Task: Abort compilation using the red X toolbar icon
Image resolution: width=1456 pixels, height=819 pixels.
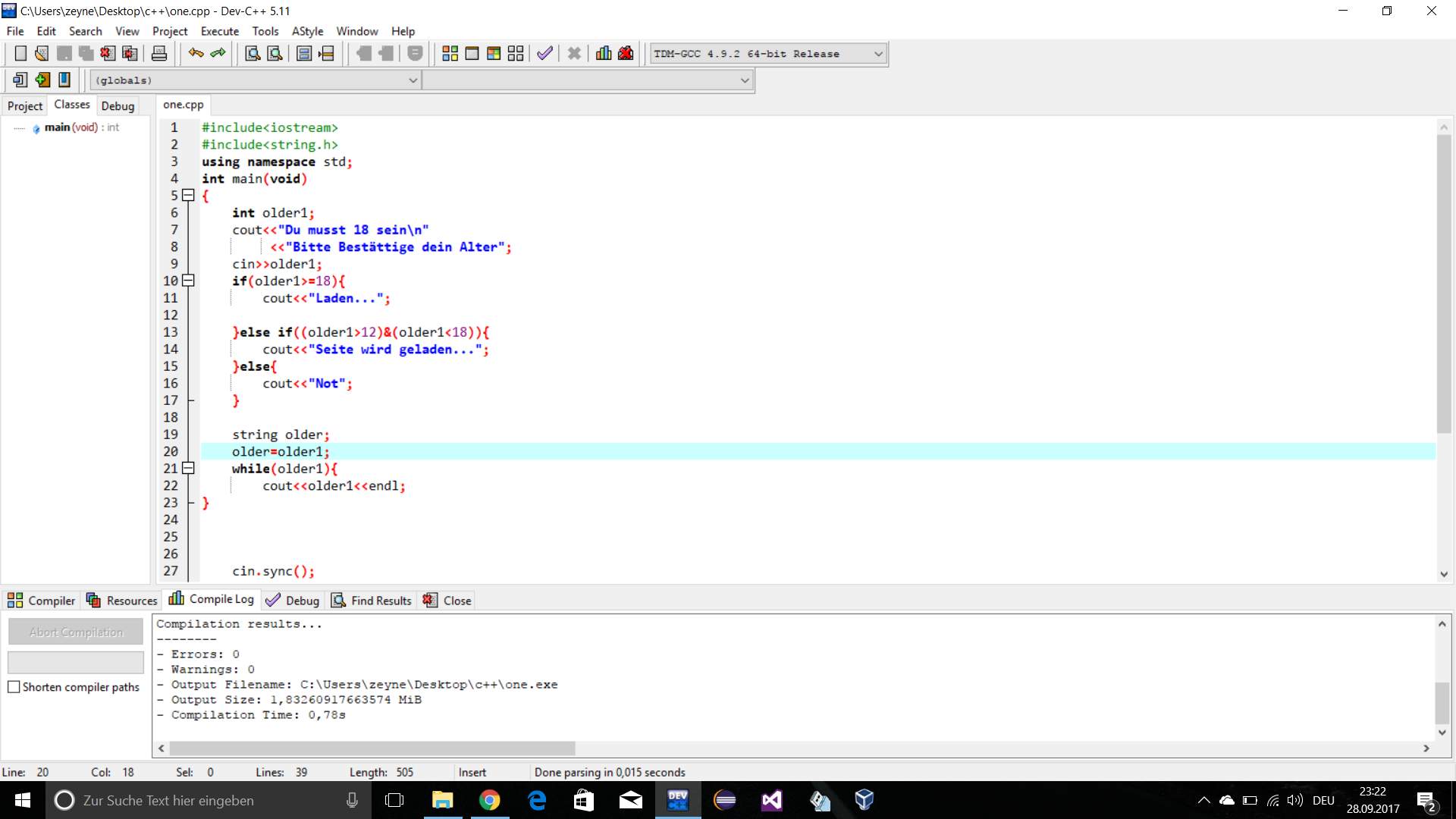Action: (574, 53)
